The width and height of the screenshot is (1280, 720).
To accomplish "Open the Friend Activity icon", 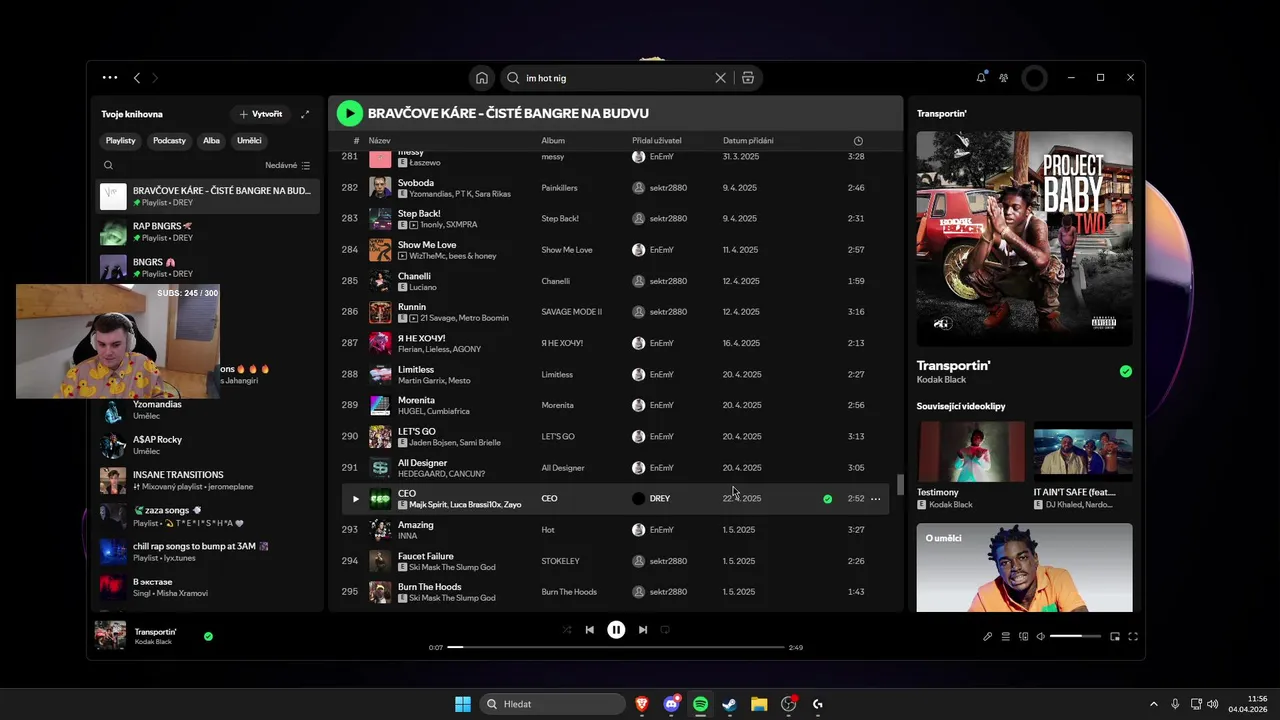I will (1004, 78).
